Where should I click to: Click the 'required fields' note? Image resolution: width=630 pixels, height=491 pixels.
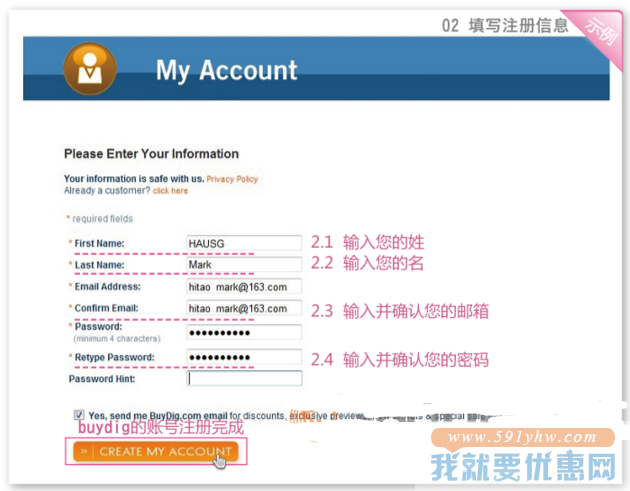100,219
